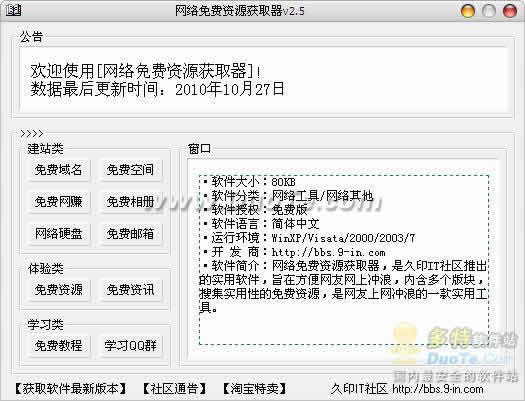This screenshot has width=525, height=401.
Task: Open the 【社区通告】 link
Action: [174, 389]
